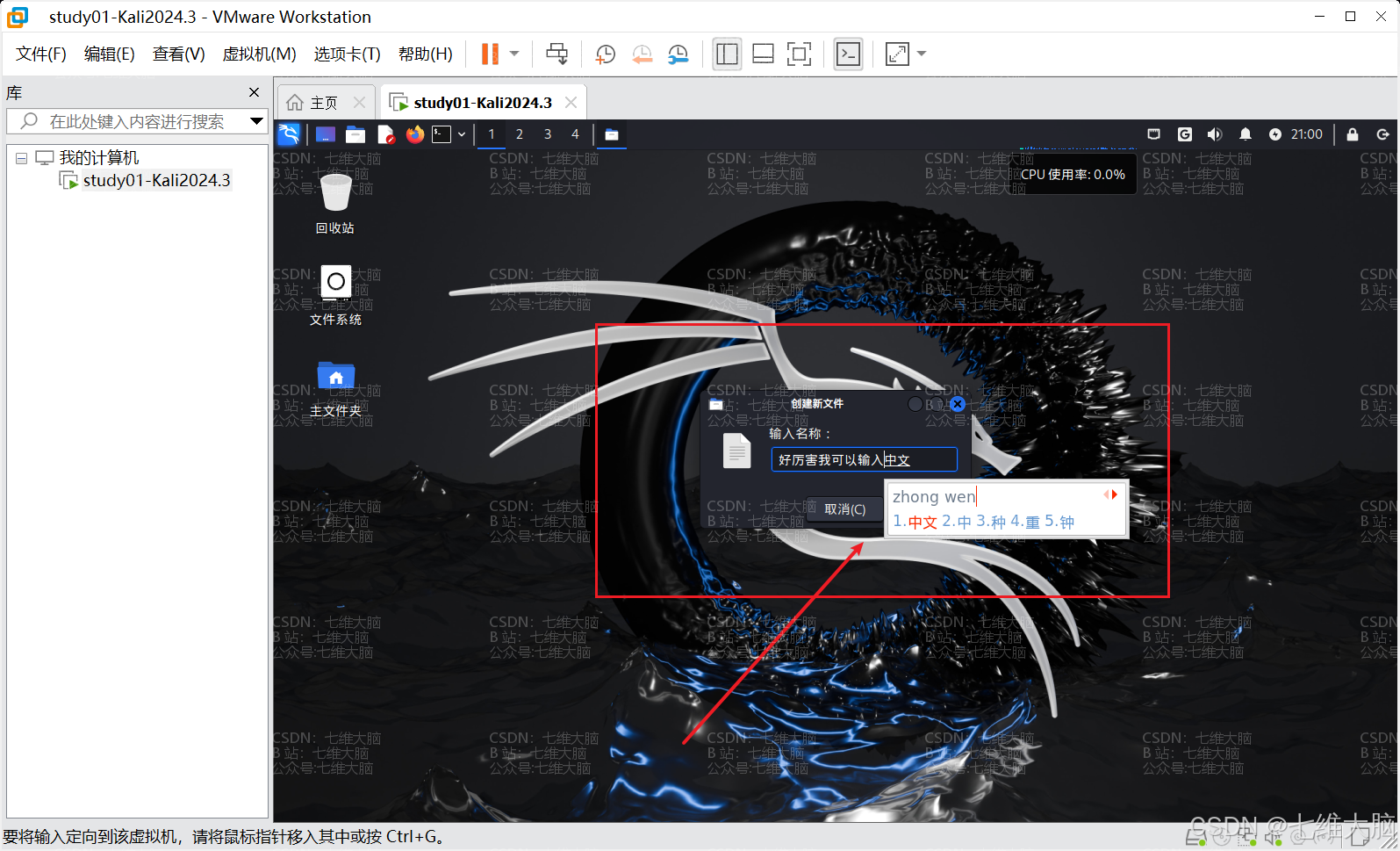Click the 输入名称 filename input field

point(864,459)
